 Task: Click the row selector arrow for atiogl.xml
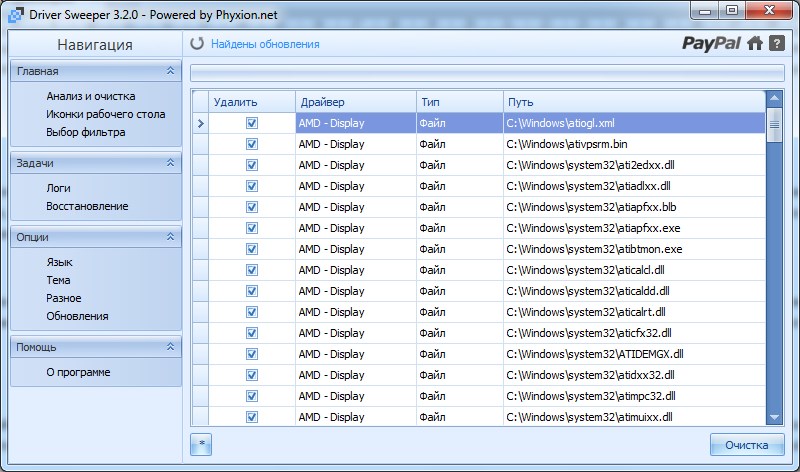click(201, 123)
